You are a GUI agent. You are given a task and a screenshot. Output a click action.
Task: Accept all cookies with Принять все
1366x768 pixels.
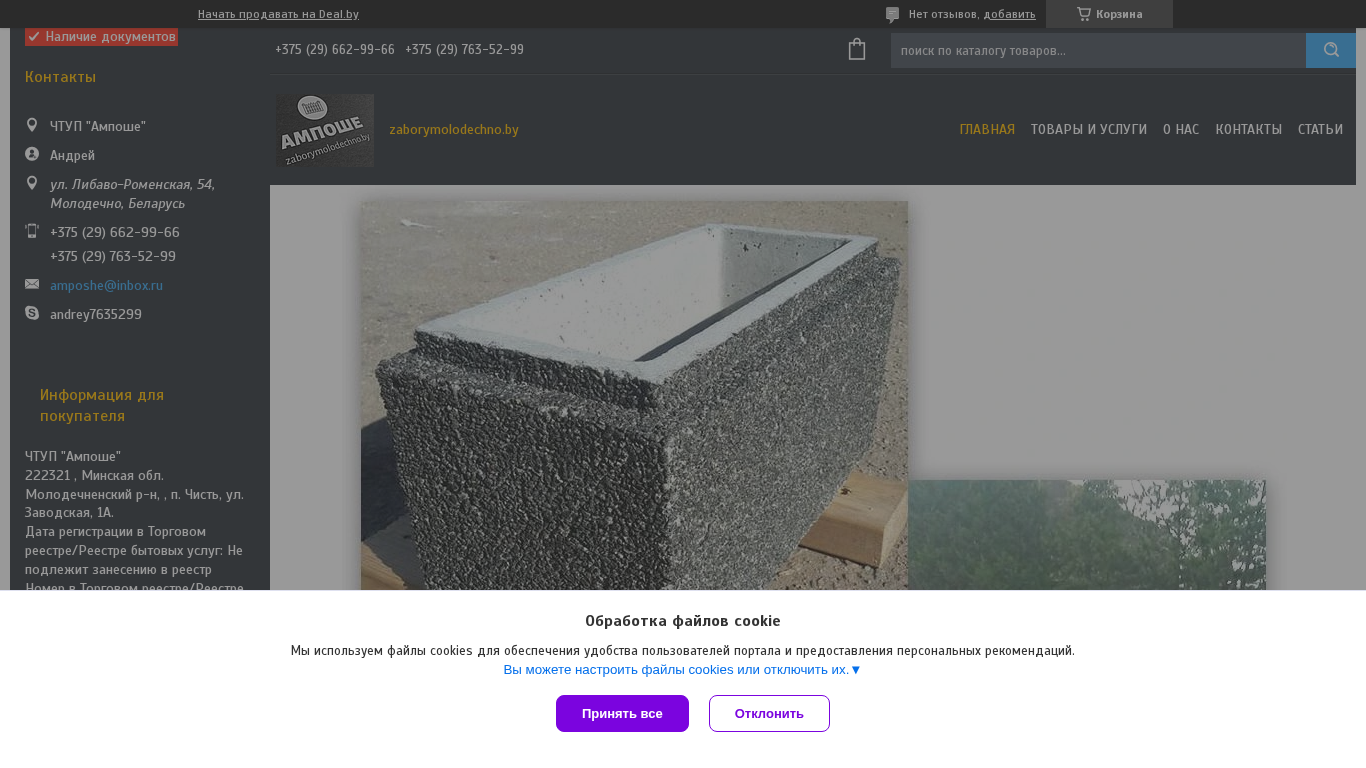(x=622, y=713)
